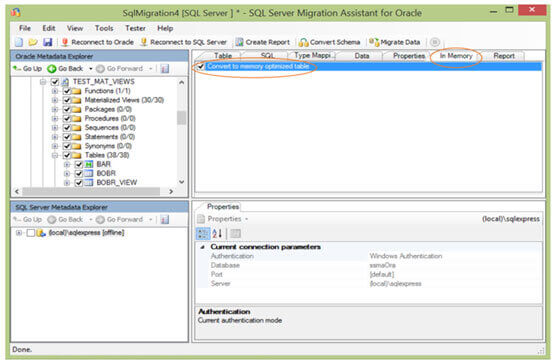The image size is (554, 363).
Task: Reconnect to Oracle
Action: (x=98, y=42)
